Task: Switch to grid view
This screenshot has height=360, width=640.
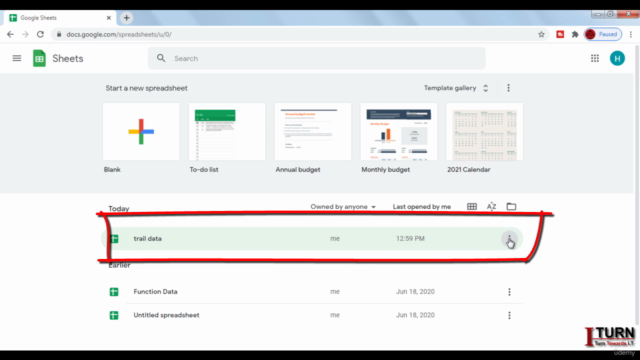Action: pos(472,207)
